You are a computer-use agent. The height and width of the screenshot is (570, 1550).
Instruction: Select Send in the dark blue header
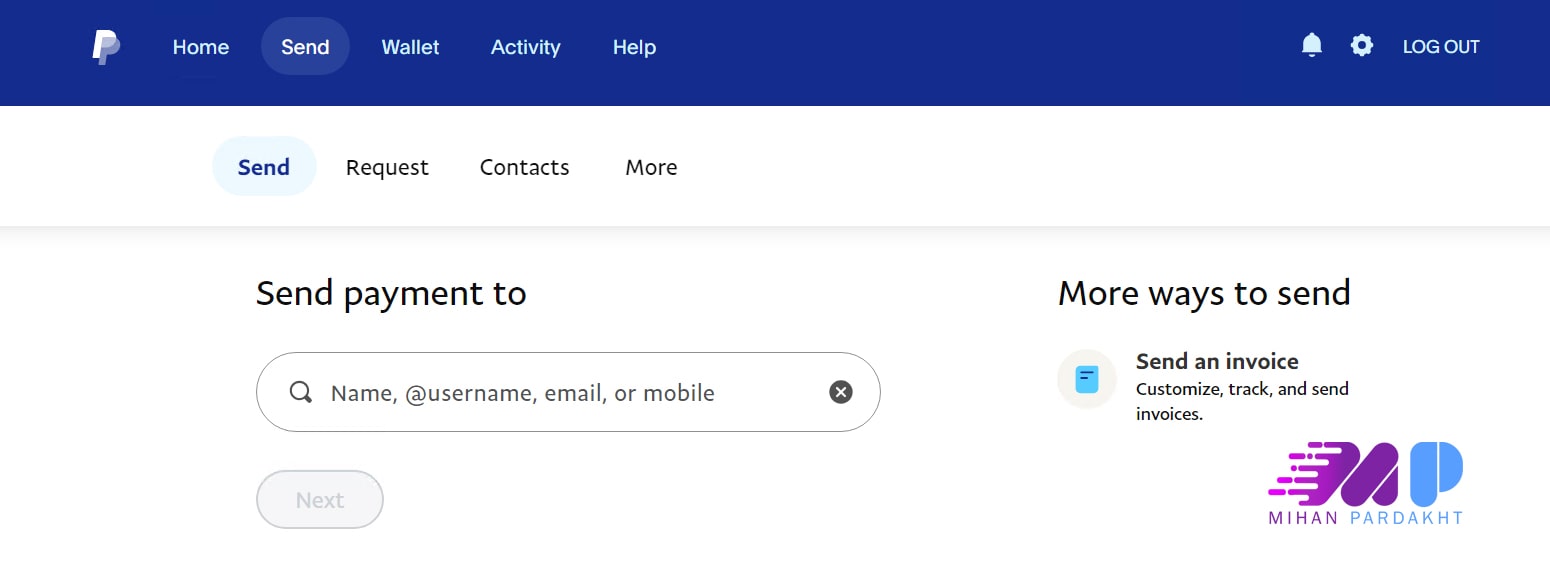[x=305, y=47]
